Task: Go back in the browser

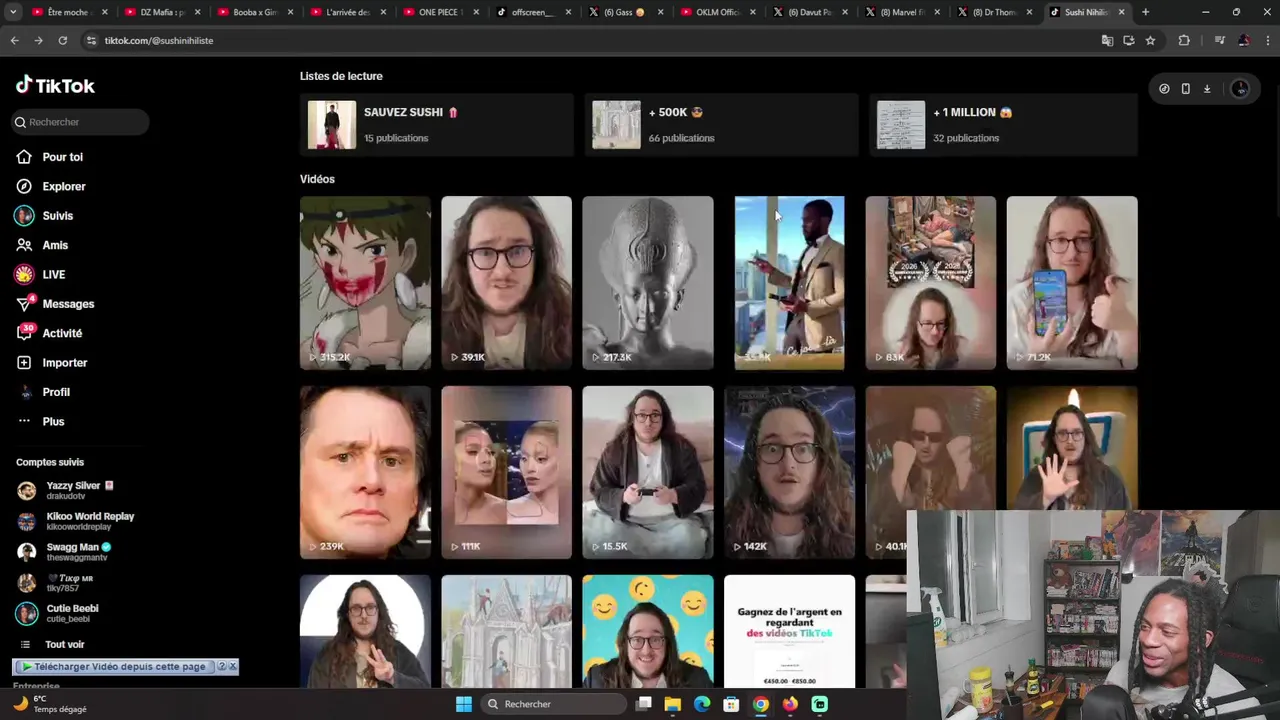Action: pos(14,40)
